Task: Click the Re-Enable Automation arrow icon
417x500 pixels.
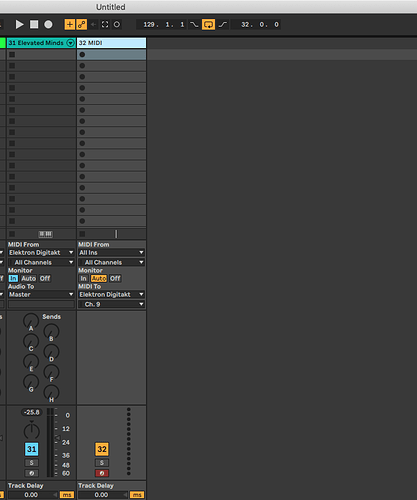Action: point(94,24)
